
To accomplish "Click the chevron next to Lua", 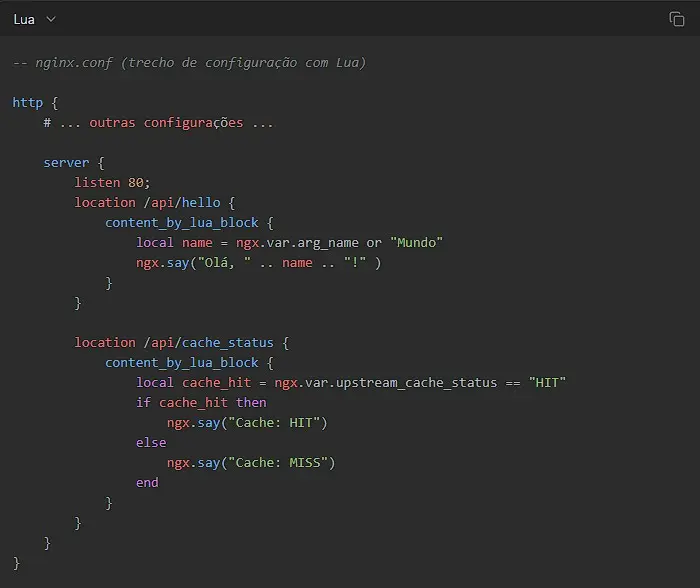I will click(x=51, y=19).
